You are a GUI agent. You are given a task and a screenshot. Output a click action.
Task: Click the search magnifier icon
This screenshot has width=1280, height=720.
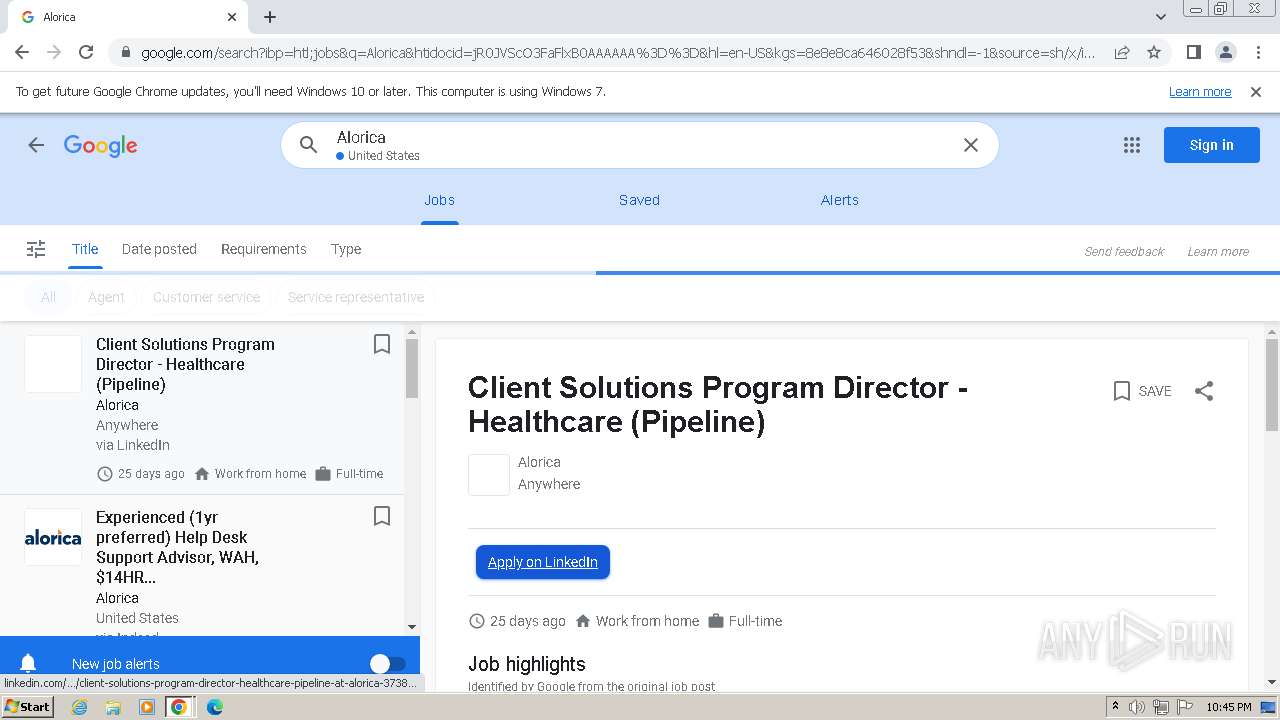tap(309, 145)
